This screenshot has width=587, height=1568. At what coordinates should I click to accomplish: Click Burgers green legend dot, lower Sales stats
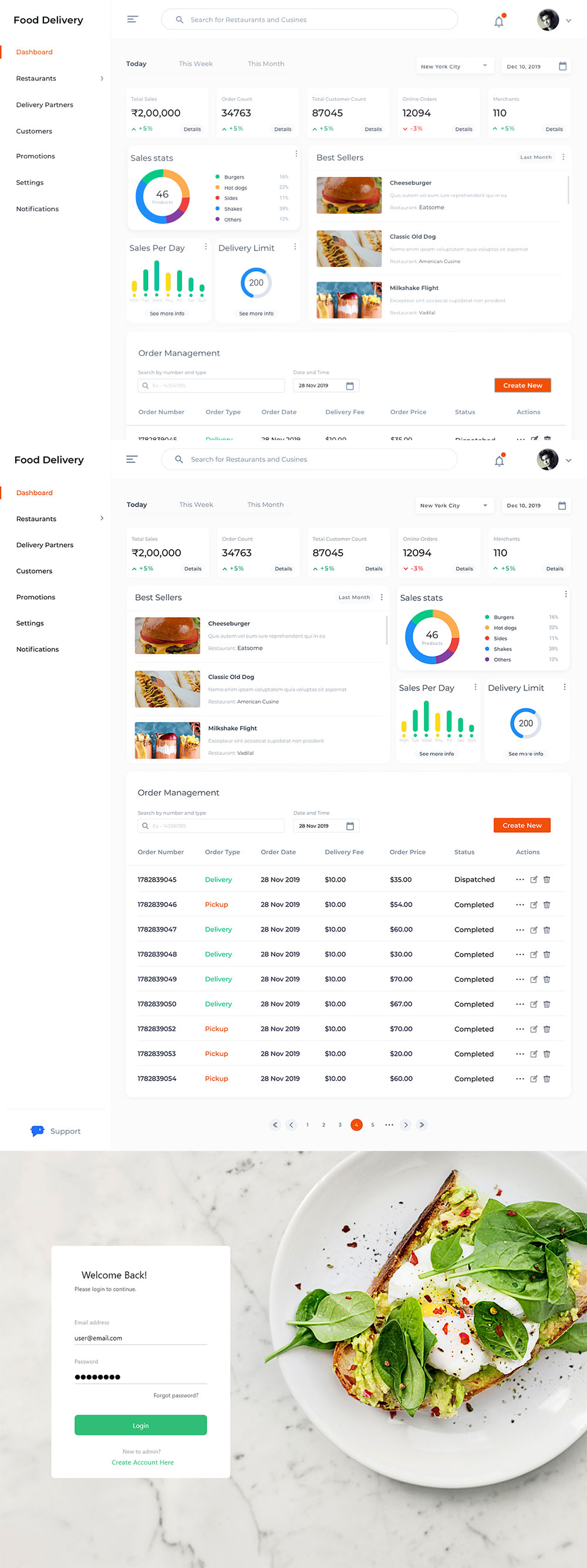coord(487,617)
